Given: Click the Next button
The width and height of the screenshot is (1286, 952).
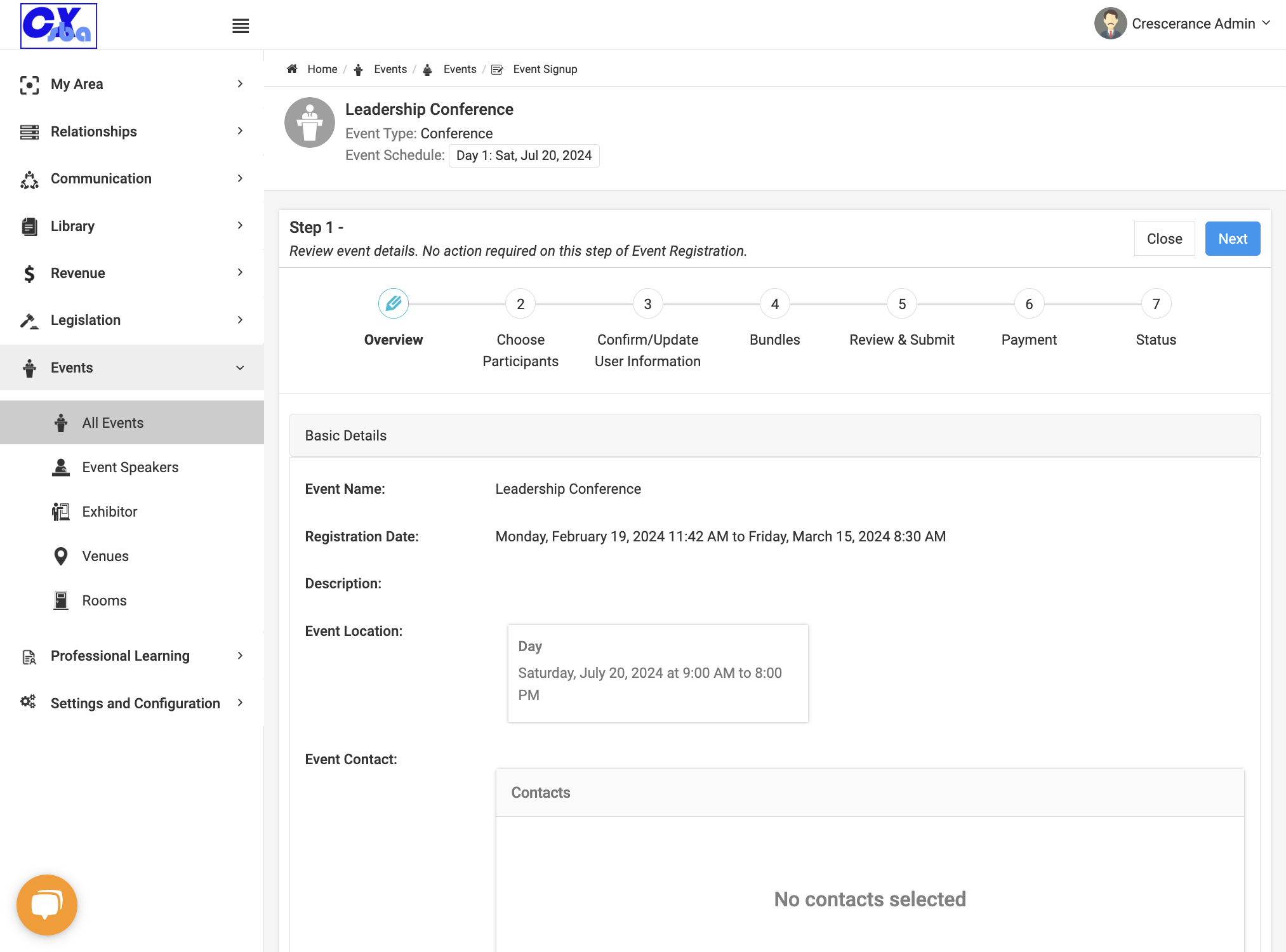Looking at the screenshot, I should pos(1233,239).
